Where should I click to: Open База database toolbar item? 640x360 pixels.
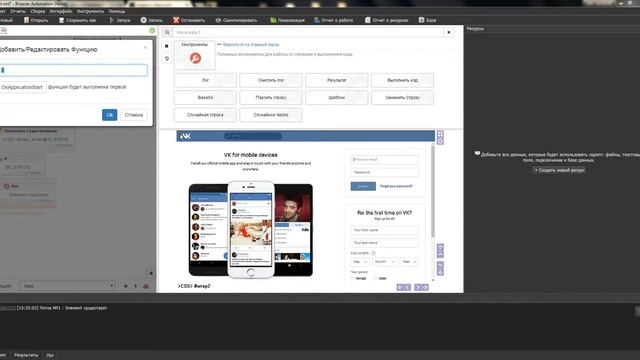click(x=427, y=20)
